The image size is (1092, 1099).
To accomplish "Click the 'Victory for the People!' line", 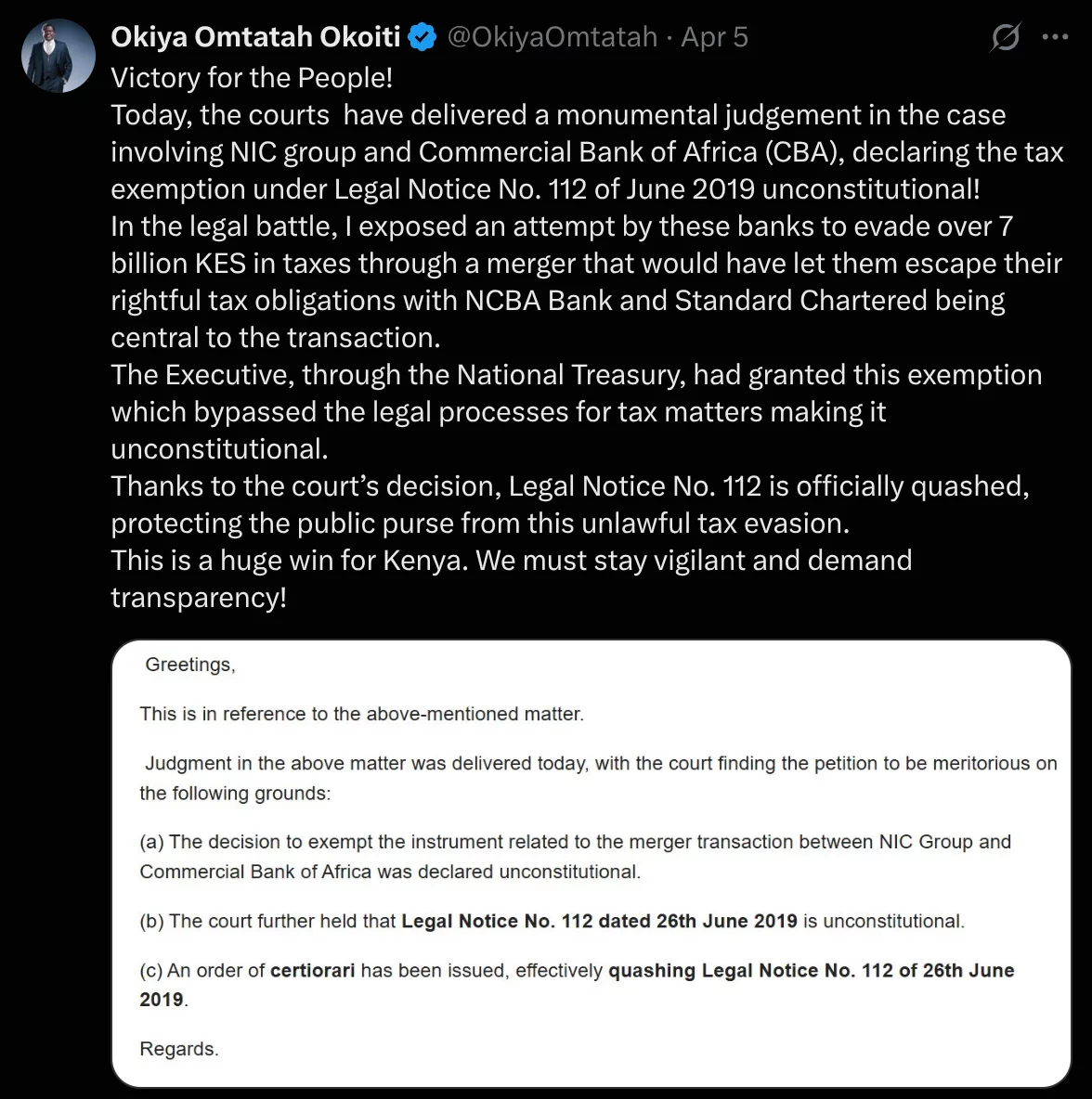I will 252,78.
